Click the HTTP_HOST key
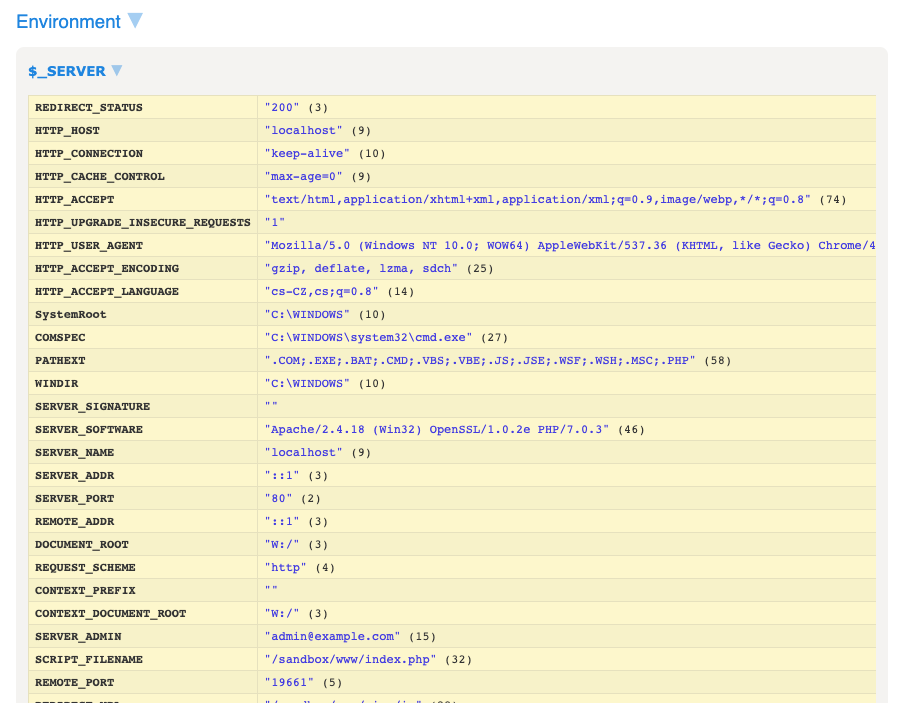The height and width of the screenshot is (703, 901). pyautogui.click(x=67, y=130)
